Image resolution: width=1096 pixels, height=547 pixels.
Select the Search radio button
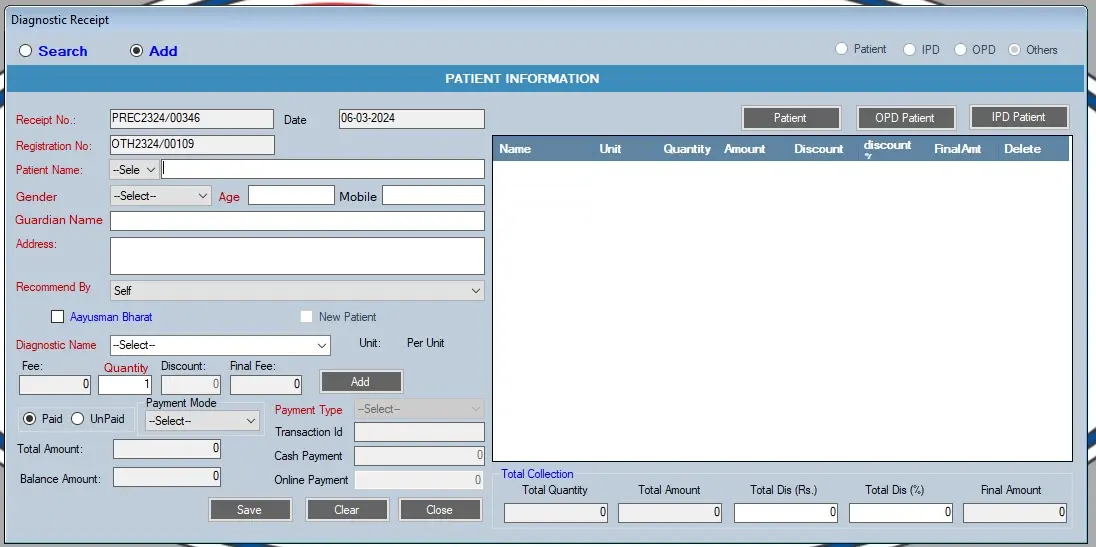[x=26, y=51]
